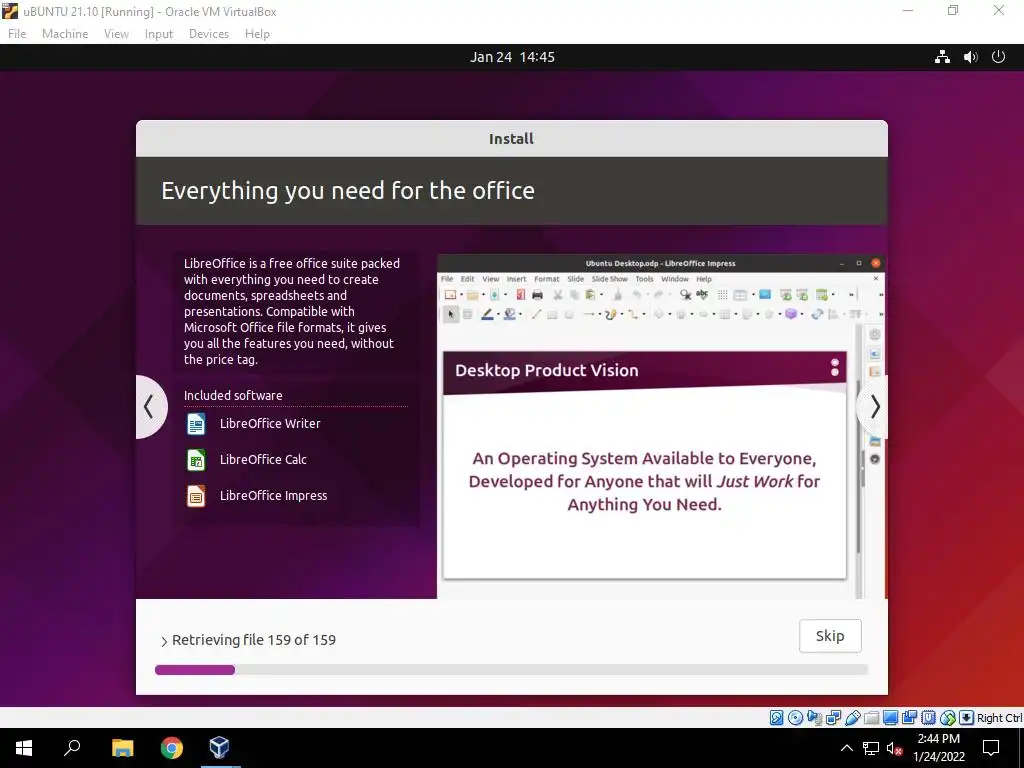The width and height of the screenshot is (1024, 768).
Task: Open the Windows notification center
Action: tap(991, 748)
